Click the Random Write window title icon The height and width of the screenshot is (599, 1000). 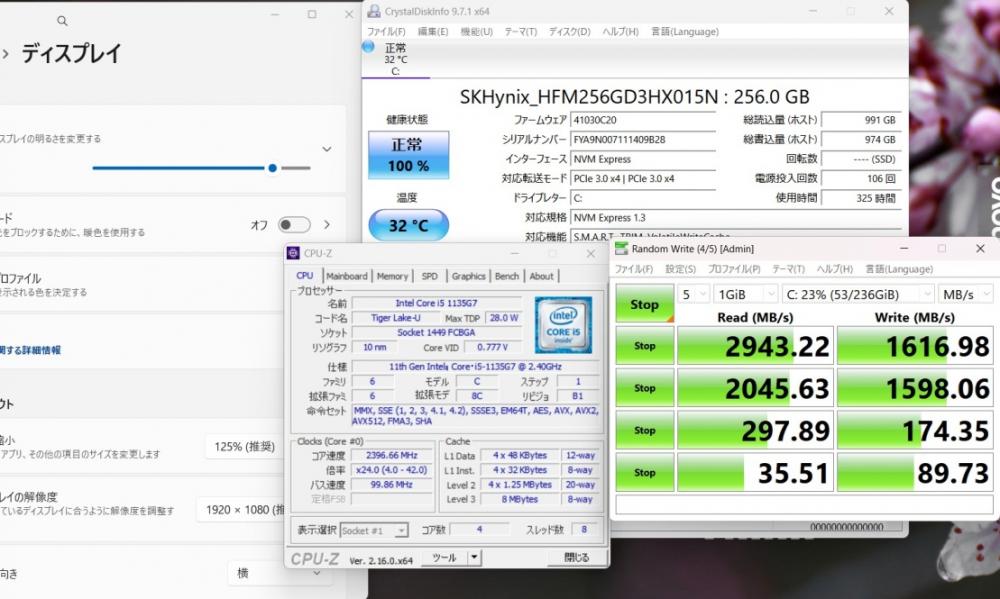(621, 249)
